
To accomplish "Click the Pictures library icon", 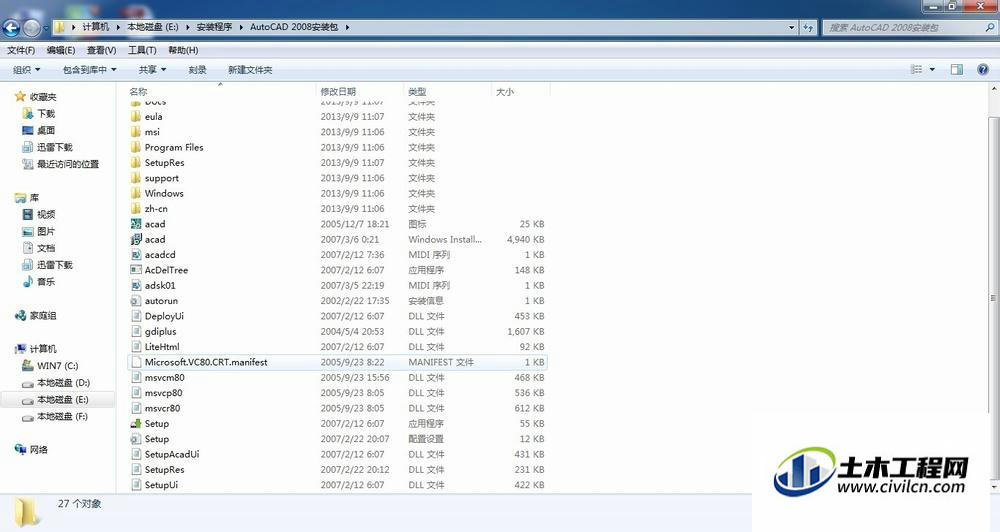I will tap(27, 231).
